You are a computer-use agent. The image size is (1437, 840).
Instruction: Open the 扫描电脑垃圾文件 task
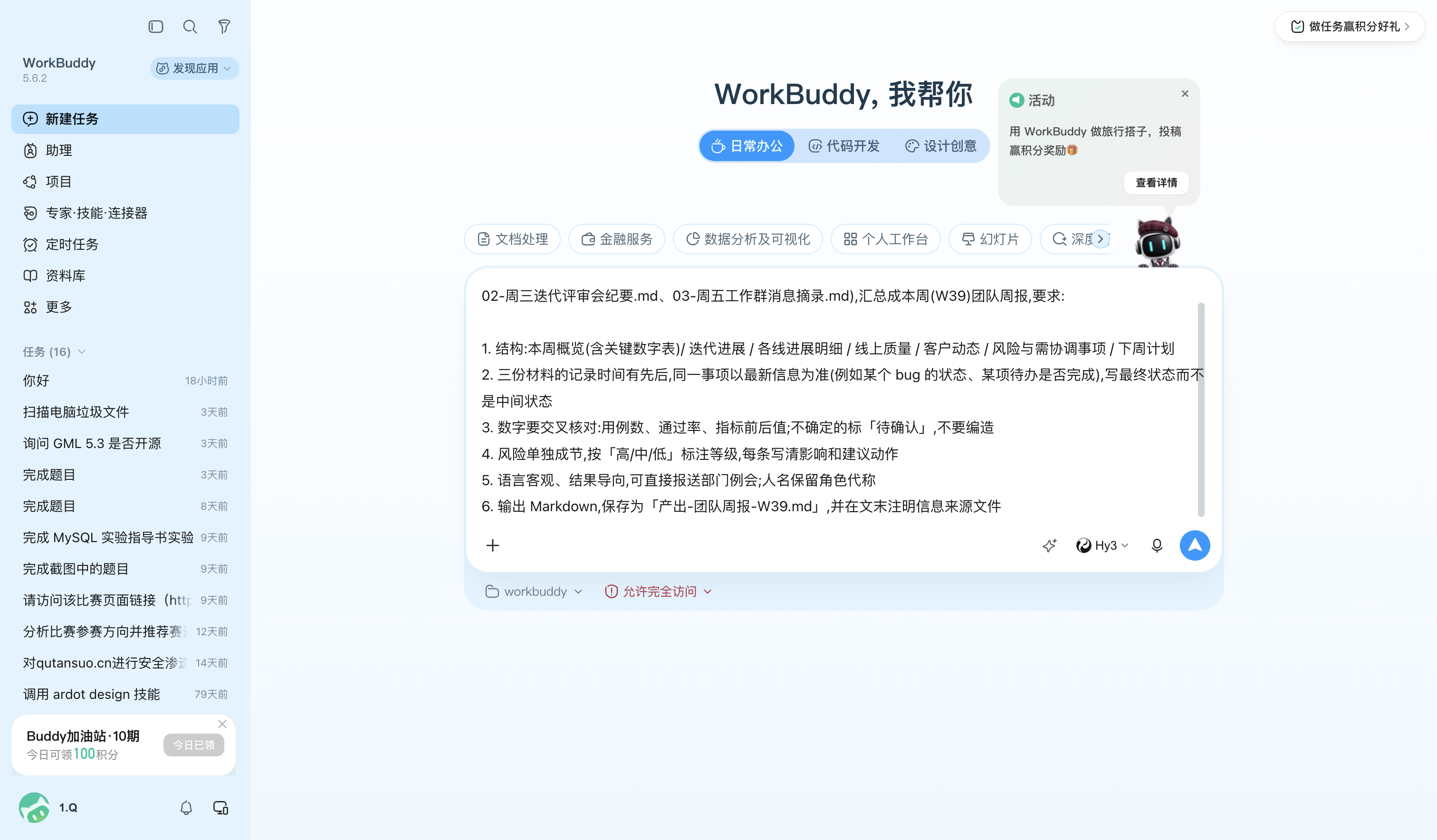(125, 412)
